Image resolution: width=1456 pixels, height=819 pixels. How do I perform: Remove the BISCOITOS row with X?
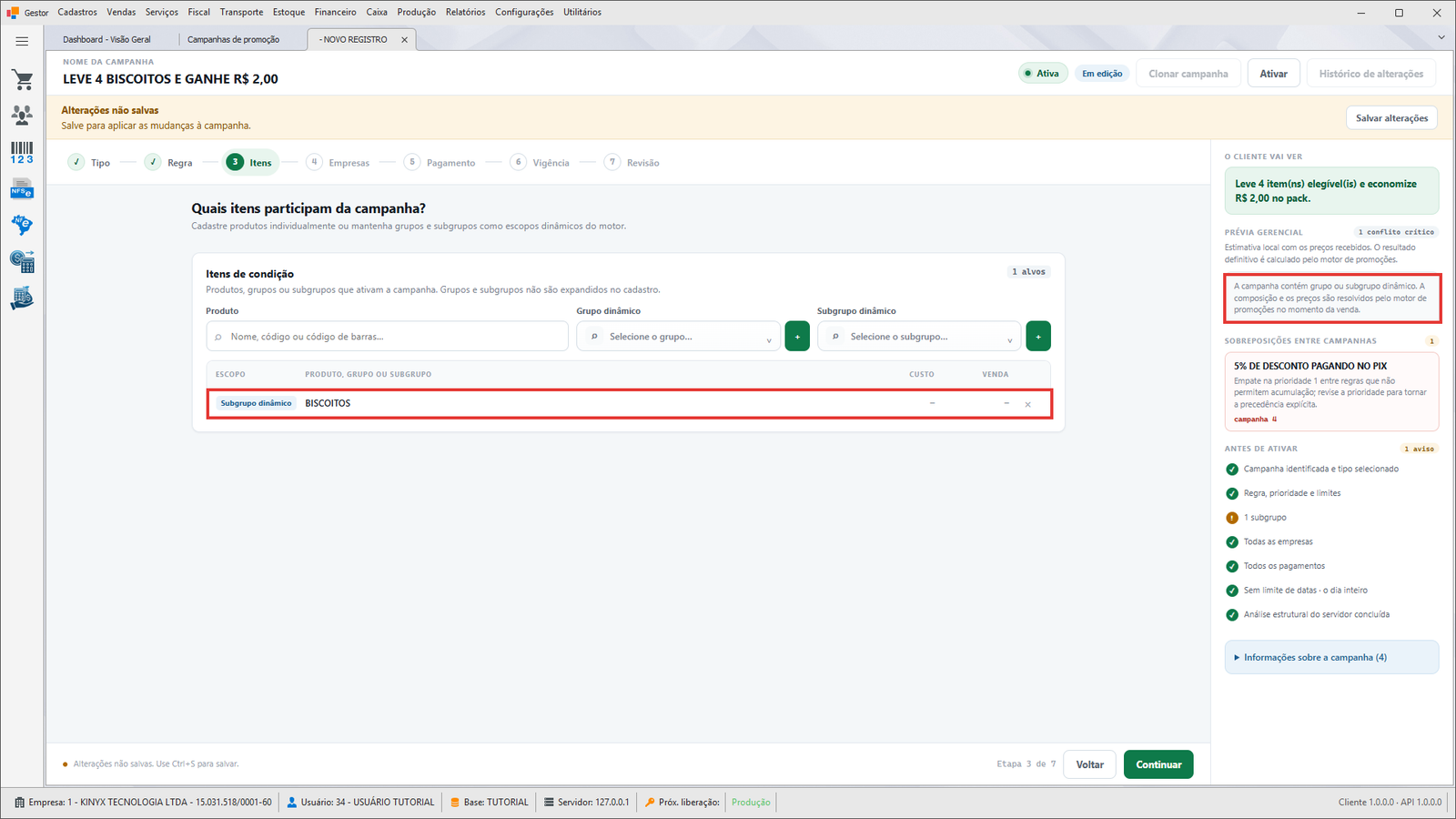click(1028, 404)
